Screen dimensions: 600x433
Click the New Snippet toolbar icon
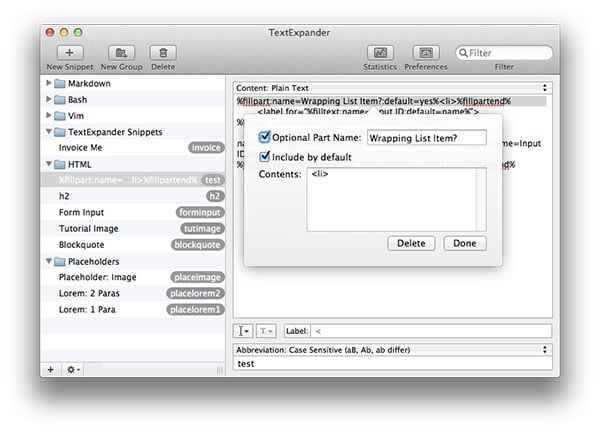point(69,52)
